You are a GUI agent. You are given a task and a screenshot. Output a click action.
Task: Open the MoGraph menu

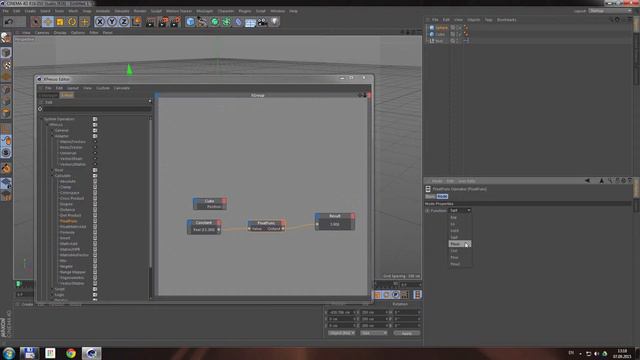pyautogui.click(x=204, y=11)
